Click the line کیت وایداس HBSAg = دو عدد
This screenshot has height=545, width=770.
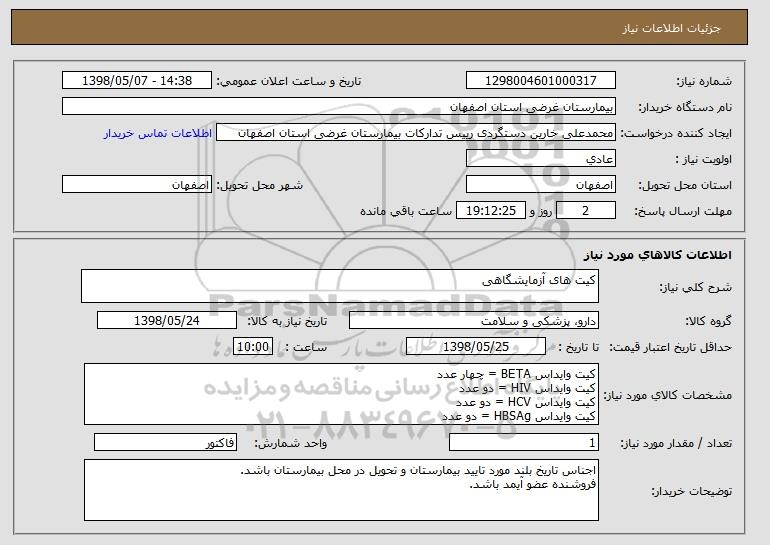point(519,416)
